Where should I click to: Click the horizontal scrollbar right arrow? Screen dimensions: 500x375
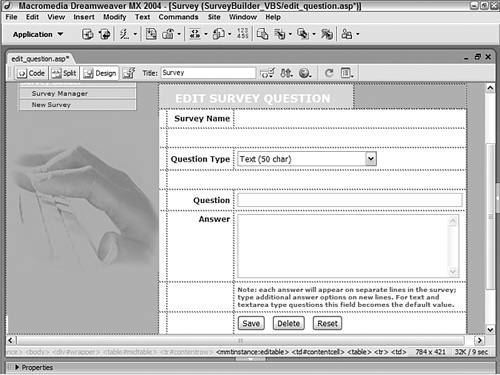click(x=479, y=340)
